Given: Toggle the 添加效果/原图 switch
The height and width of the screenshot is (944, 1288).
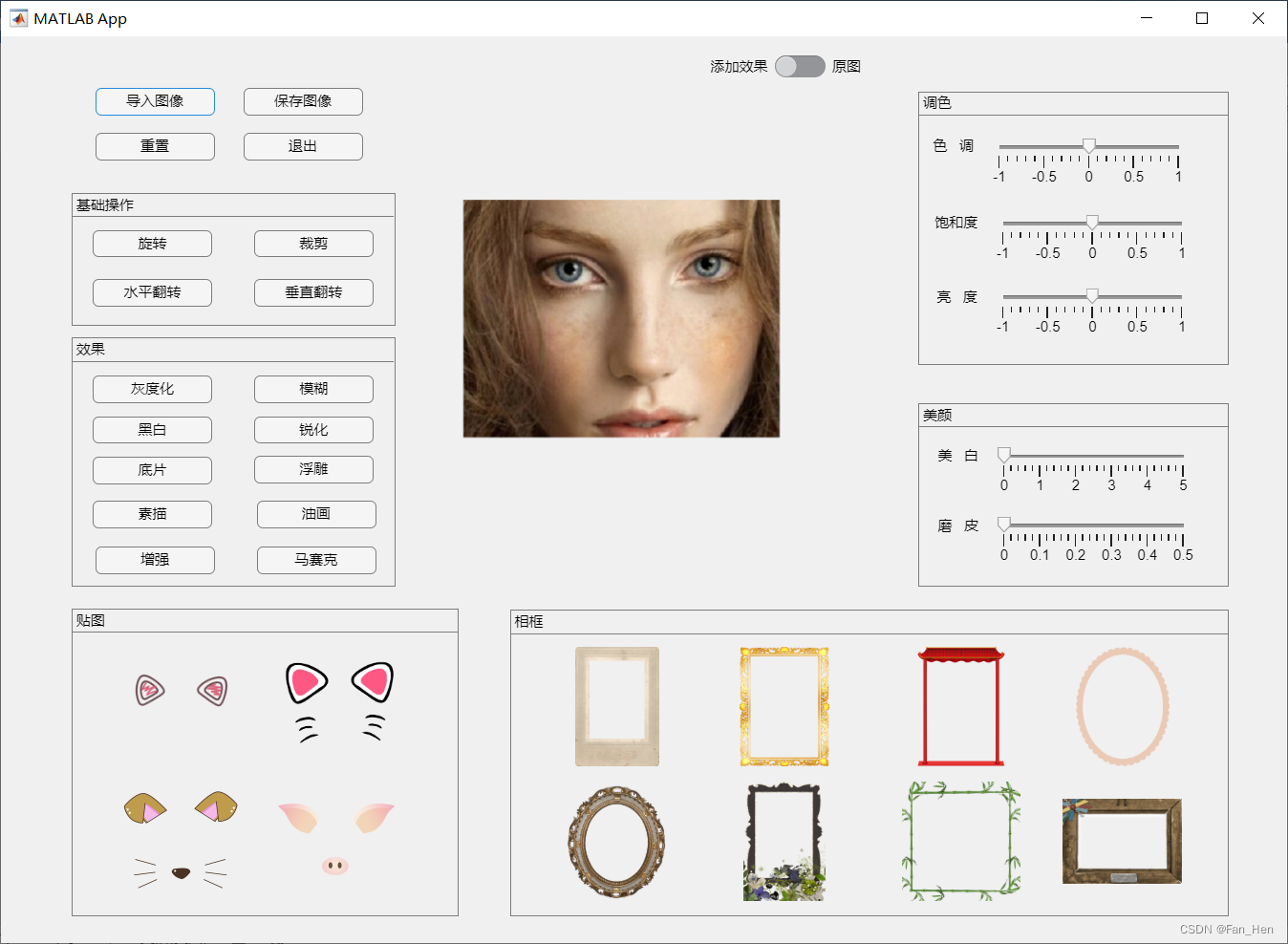Looking at the screenshot, I should (x=800, y=66).
